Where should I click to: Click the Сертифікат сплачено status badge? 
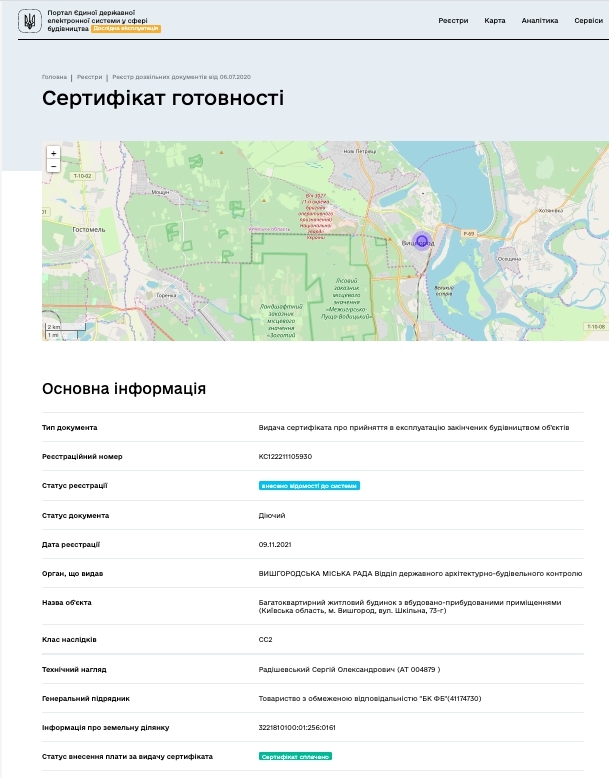tap(295, 757)
